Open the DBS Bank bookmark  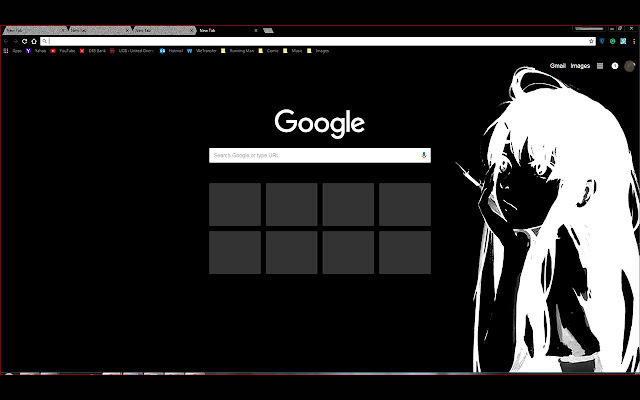tap(93, 51)
